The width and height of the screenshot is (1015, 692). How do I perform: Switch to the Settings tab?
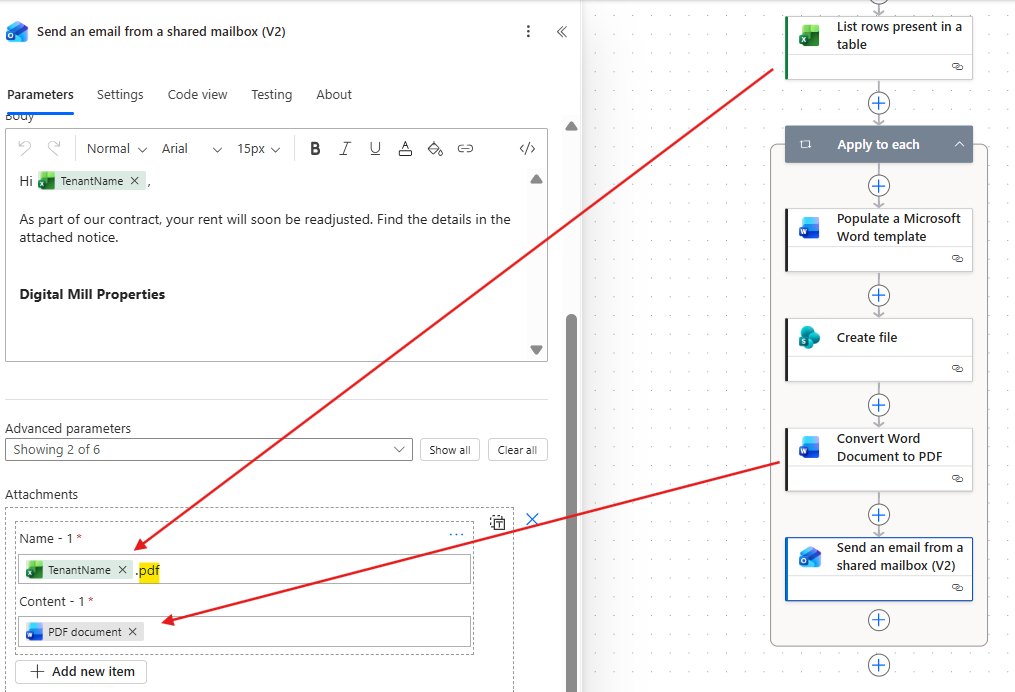pyautogui.click(x=120, y=95)
